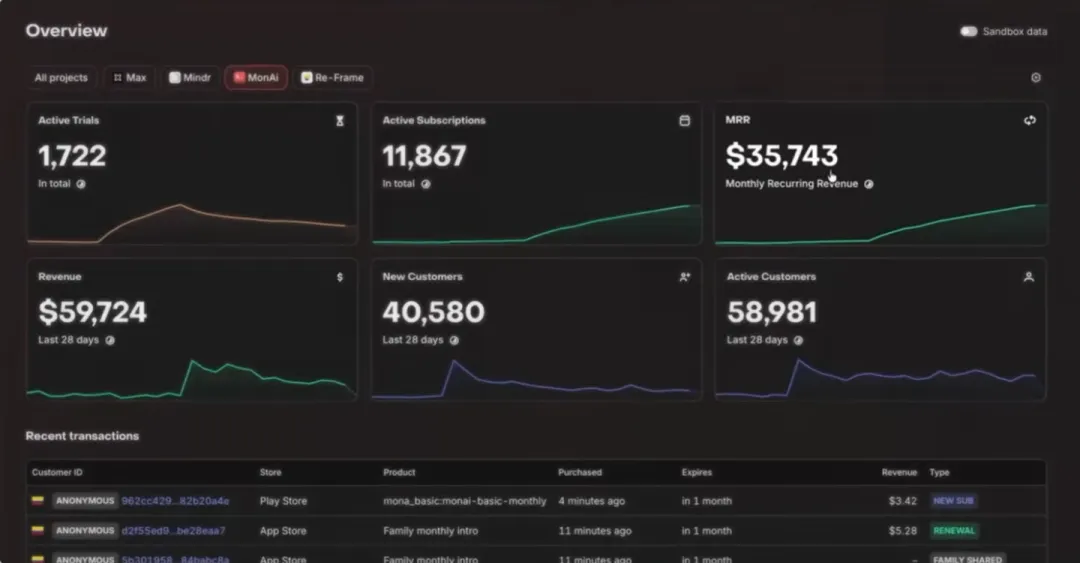The height and width of the screenshot is (563, 1080).
Task: Open period selector beside Active Subscriptions In total
Action: [426, 184]
